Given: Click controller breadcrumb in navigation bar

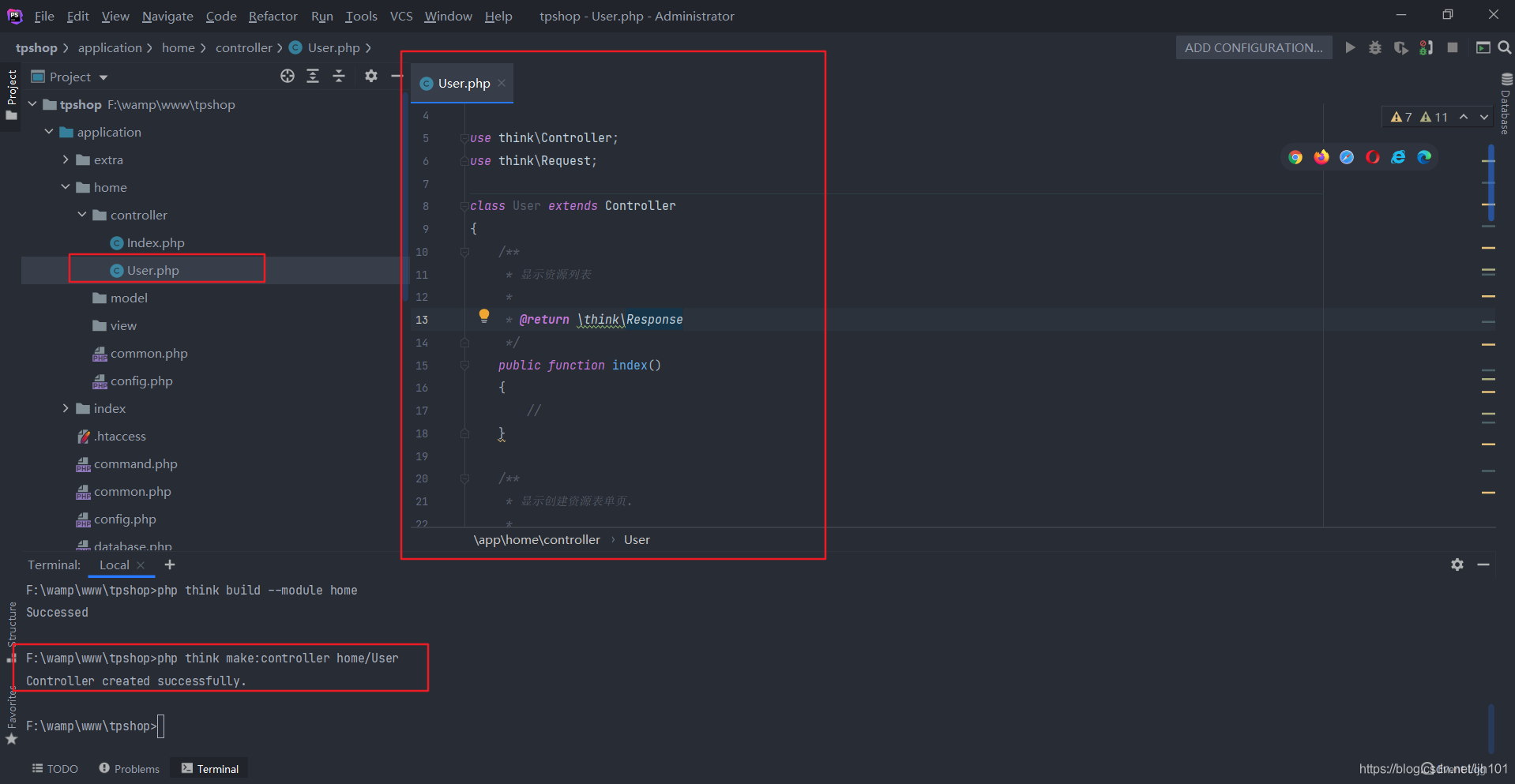Looking at the screenshot, I should click(243, 47).
